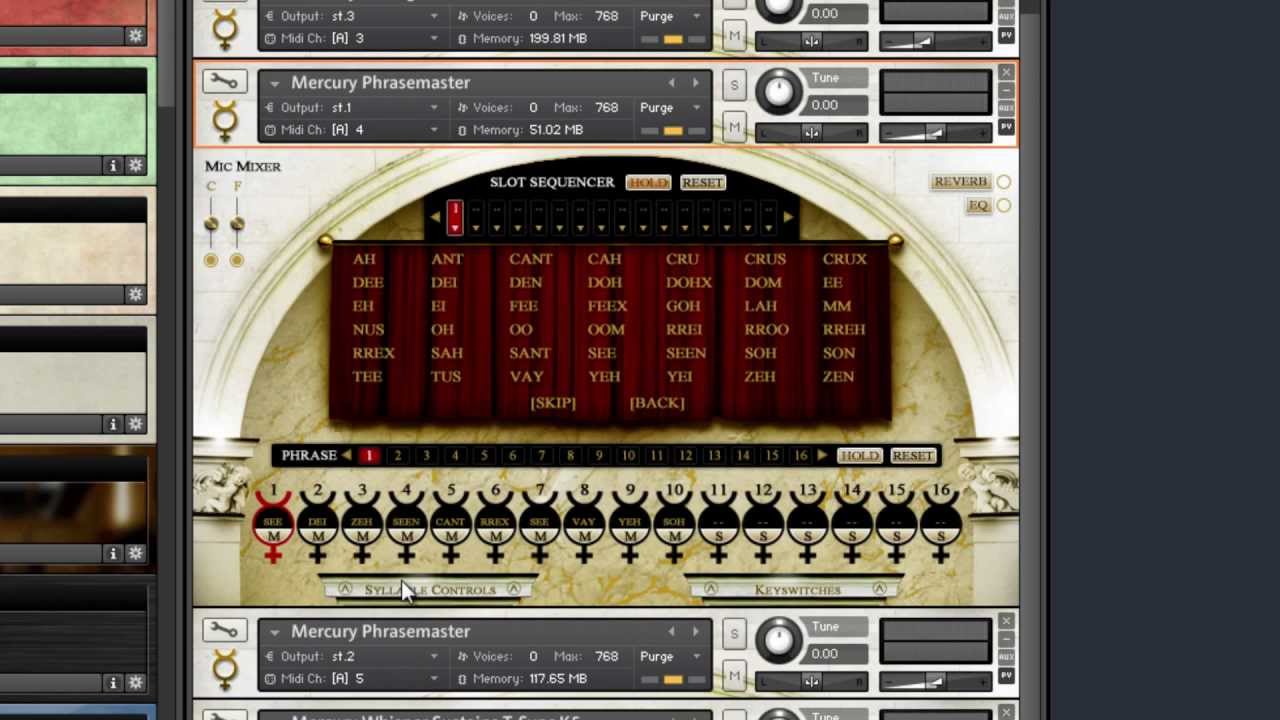Click the settings gear on the green thumbnail
The height and width of the screenshot is (720, 1280).
click(135, 165)
